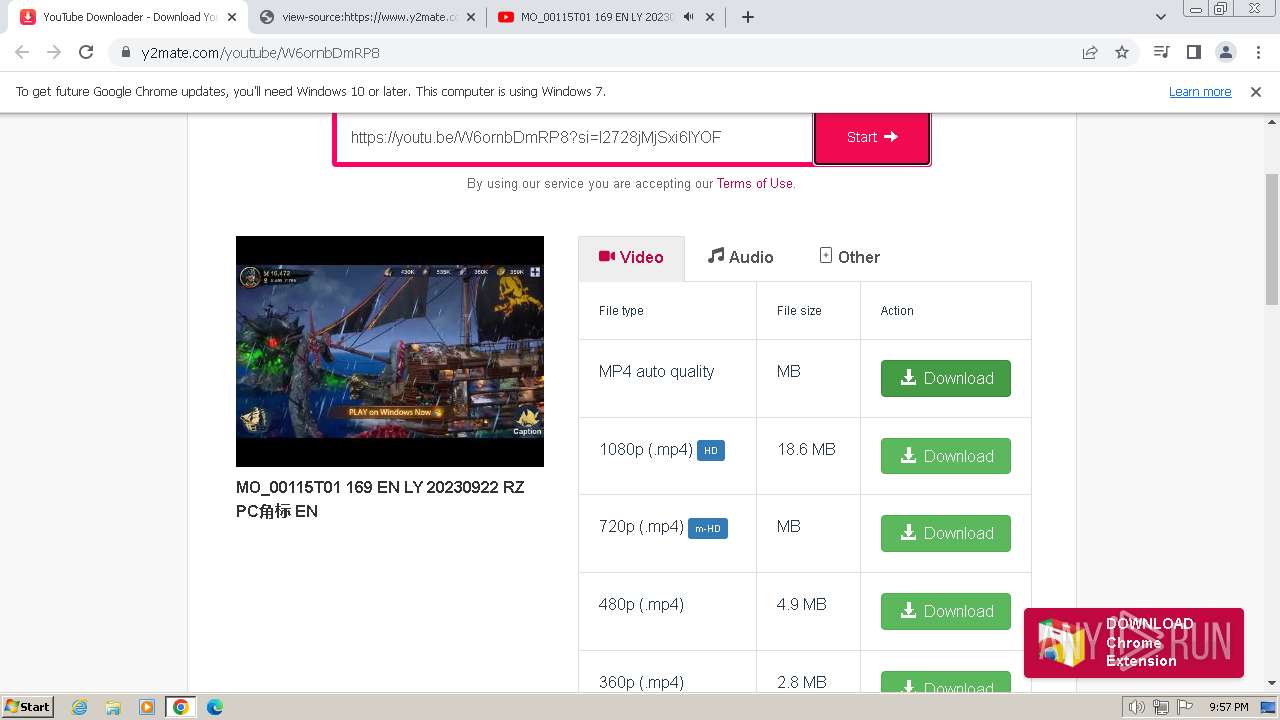Click the video title MO_00115T01 text
The height and width of the screenshot is (720, 1280).
click(380, 499)
